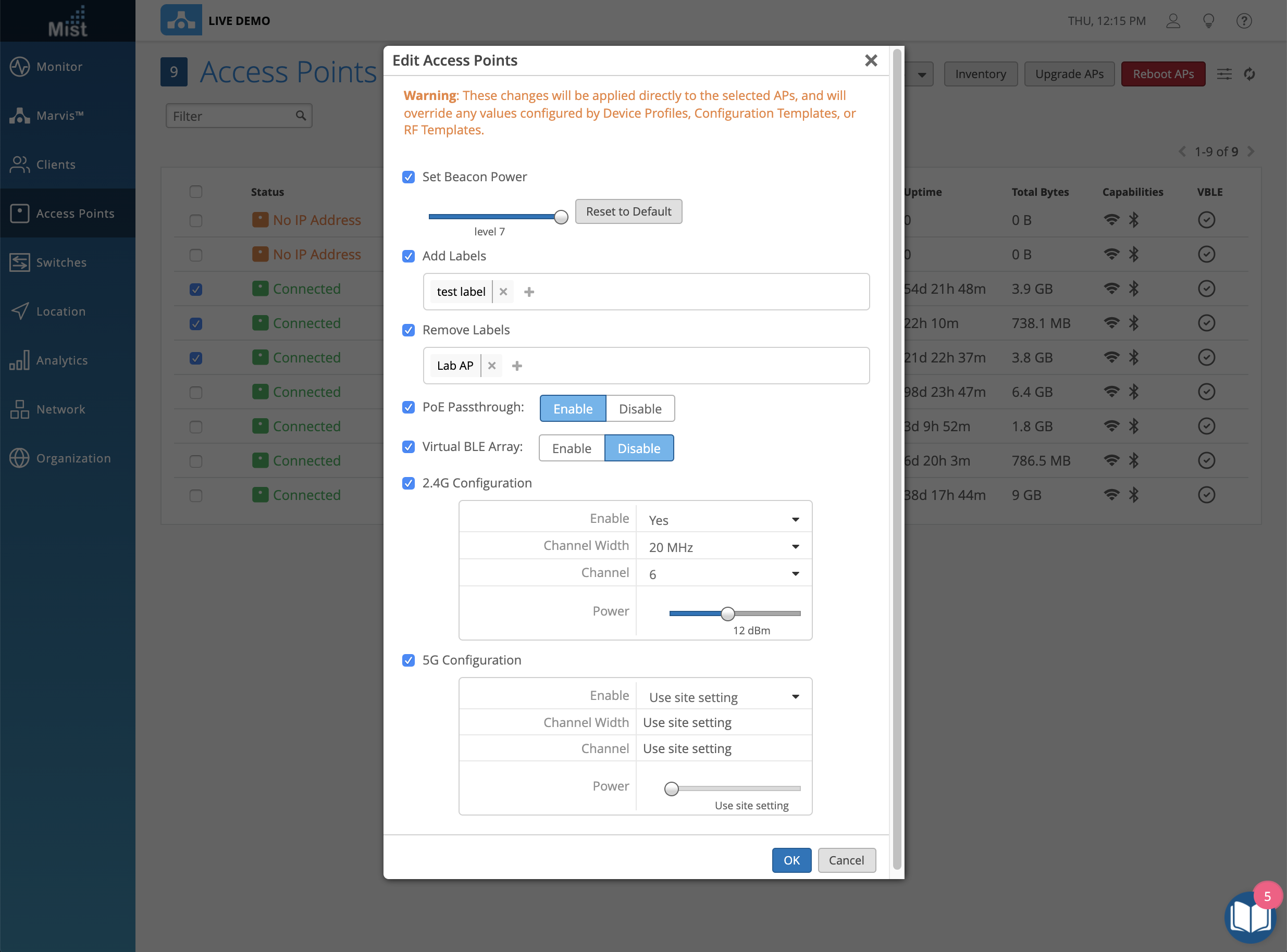The width and height of the screenshot is (1287, 952).
Task: Click plus icon in Add Labels field
Action: point(529,292)
